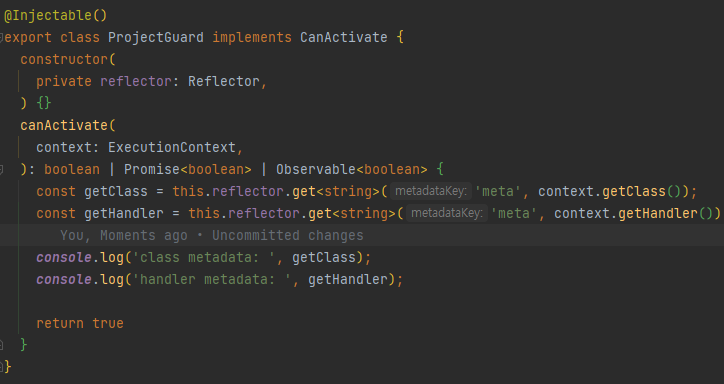
Task: Click the class closing brace fold marker
Action: pyautogui.click(x=1, y=367)
